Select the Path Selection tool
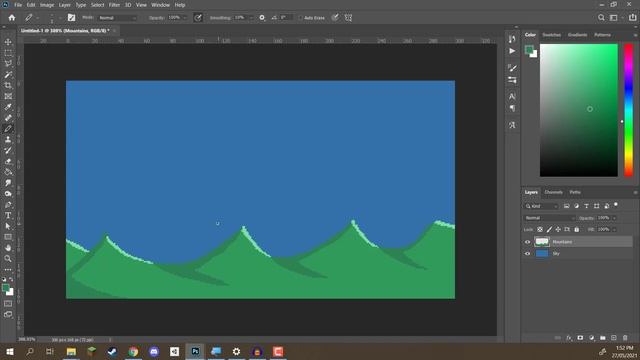The height and width of the screenshot is (360, 640). pos(8,226)
